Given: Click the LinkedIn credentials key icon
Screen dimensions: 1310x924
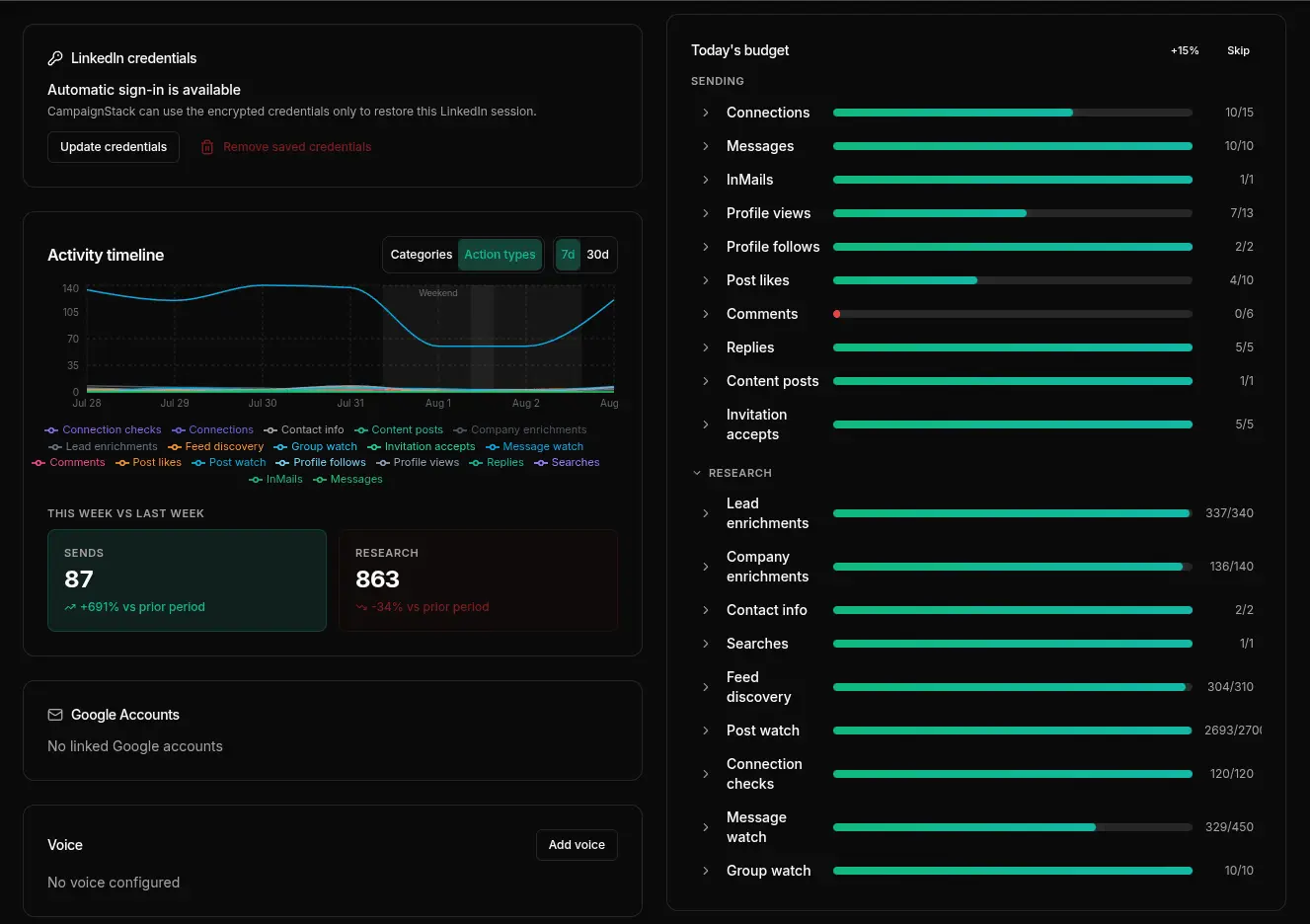Looking at the screenshot, I should pyautogui.click(x=55, y=58).
